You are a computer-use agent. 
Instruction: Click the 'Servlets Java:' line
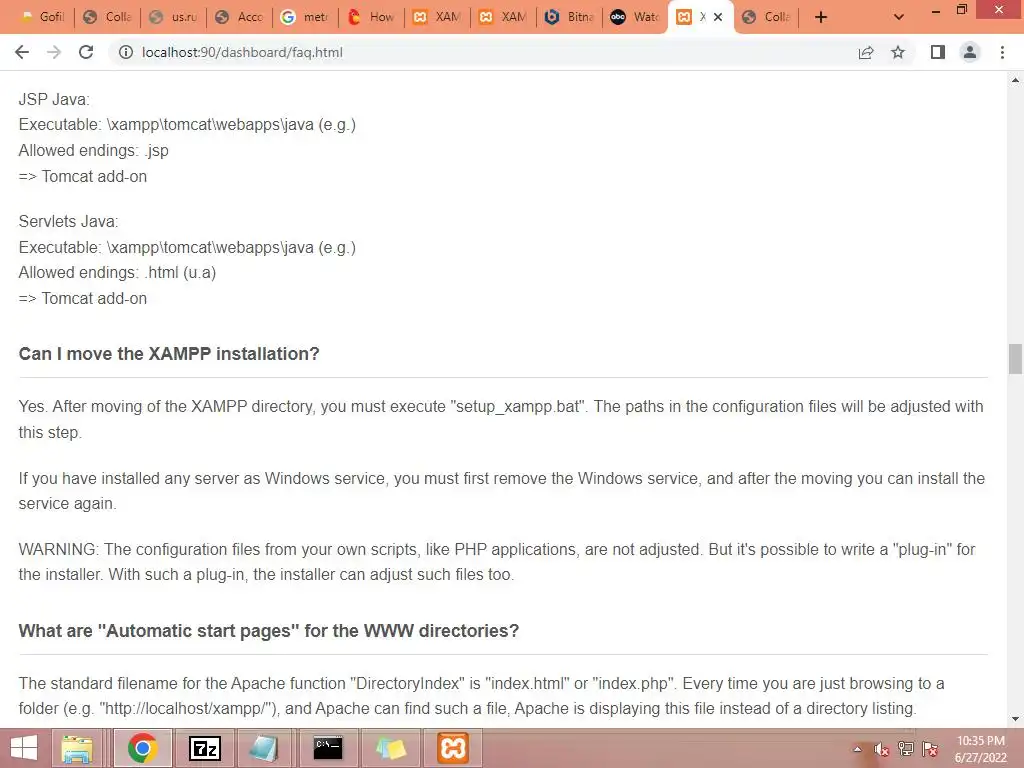click(x=69, y=221)
